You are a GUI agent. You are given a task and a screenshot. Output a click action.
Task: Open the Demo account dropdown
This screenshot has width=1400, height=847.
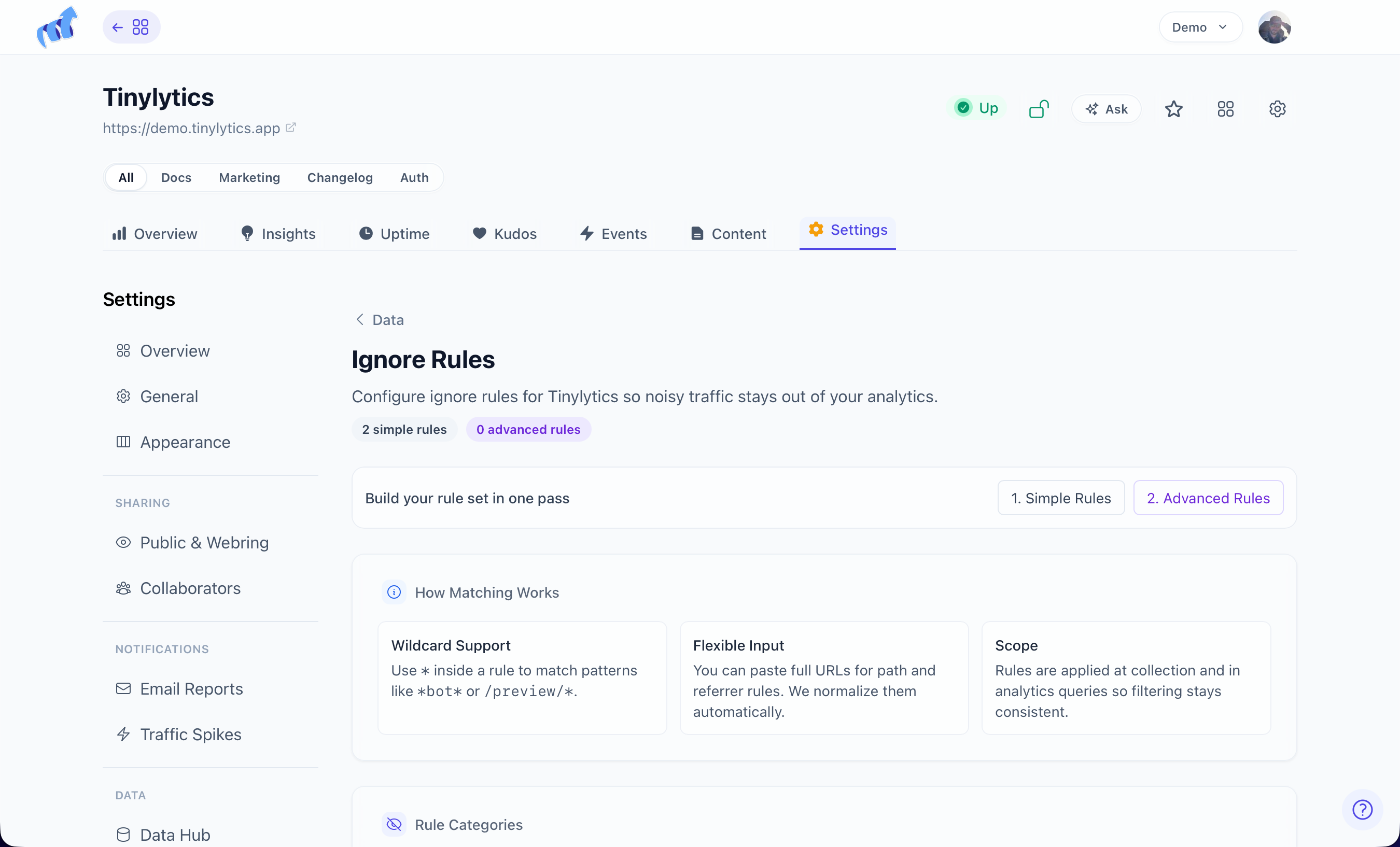[1200, 27]
